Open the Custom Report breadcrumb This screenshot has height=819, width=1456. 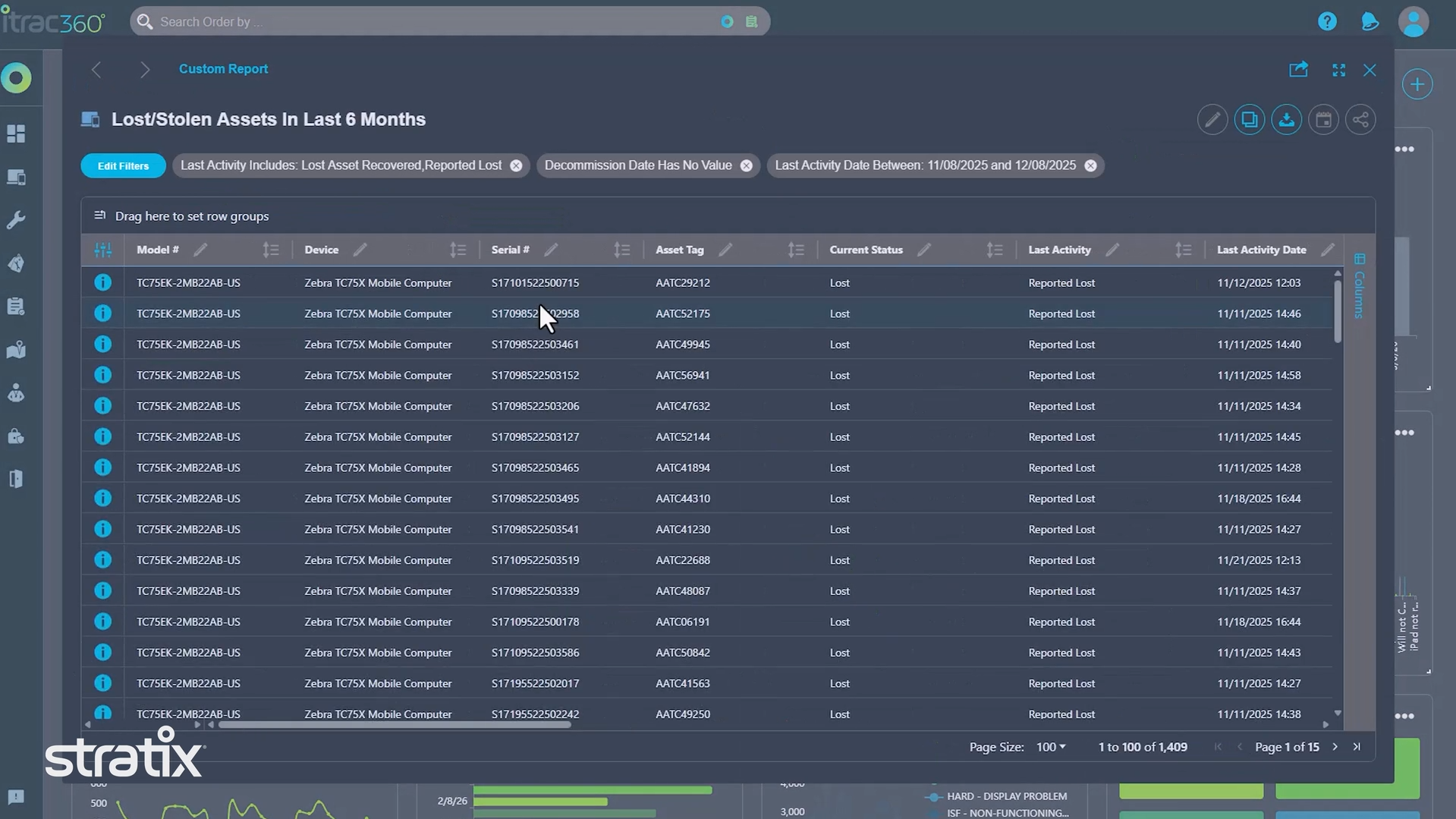[x=223, y=69]
